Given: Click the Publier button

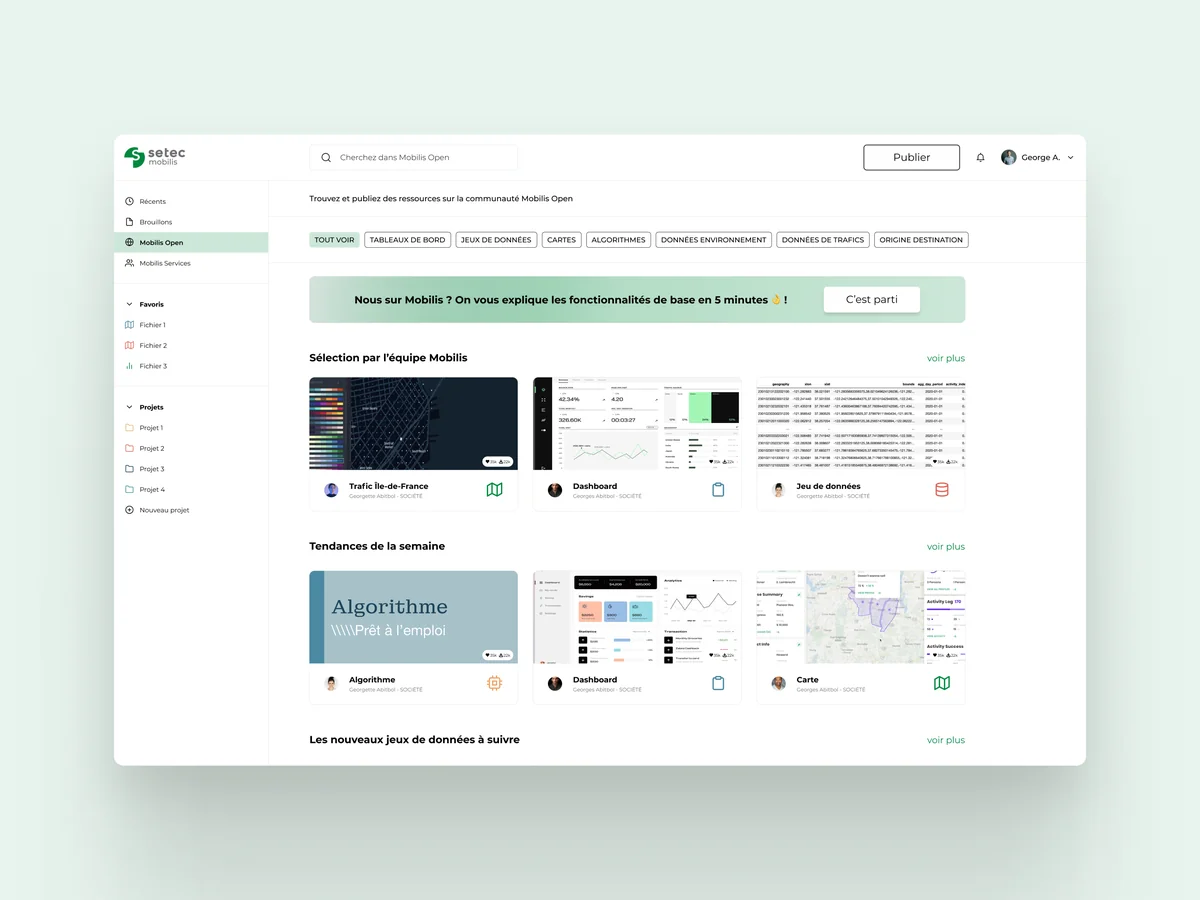Looking at the screenshot, I should [912, 157].
